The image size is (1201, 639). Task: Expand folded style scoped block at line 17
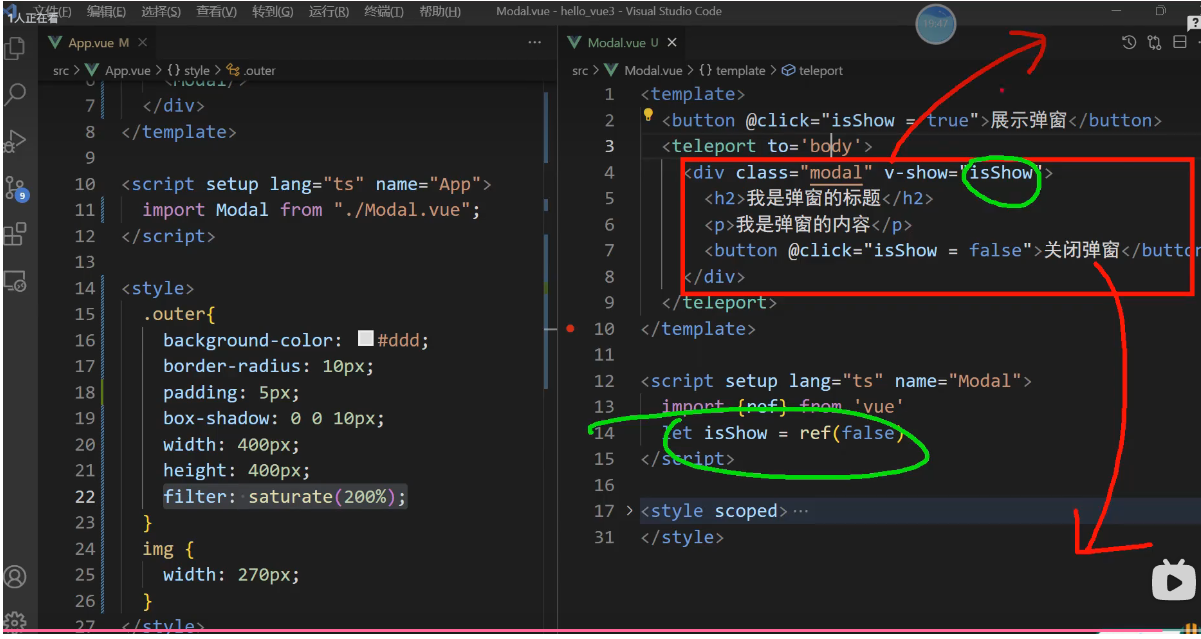pos(629,511)
